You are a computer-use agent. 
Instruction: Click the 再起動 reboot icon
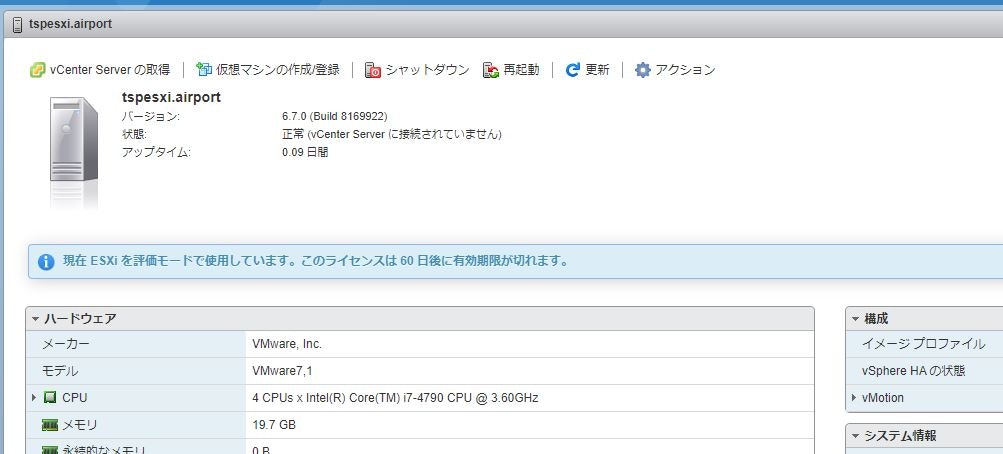tap(491, 70)
